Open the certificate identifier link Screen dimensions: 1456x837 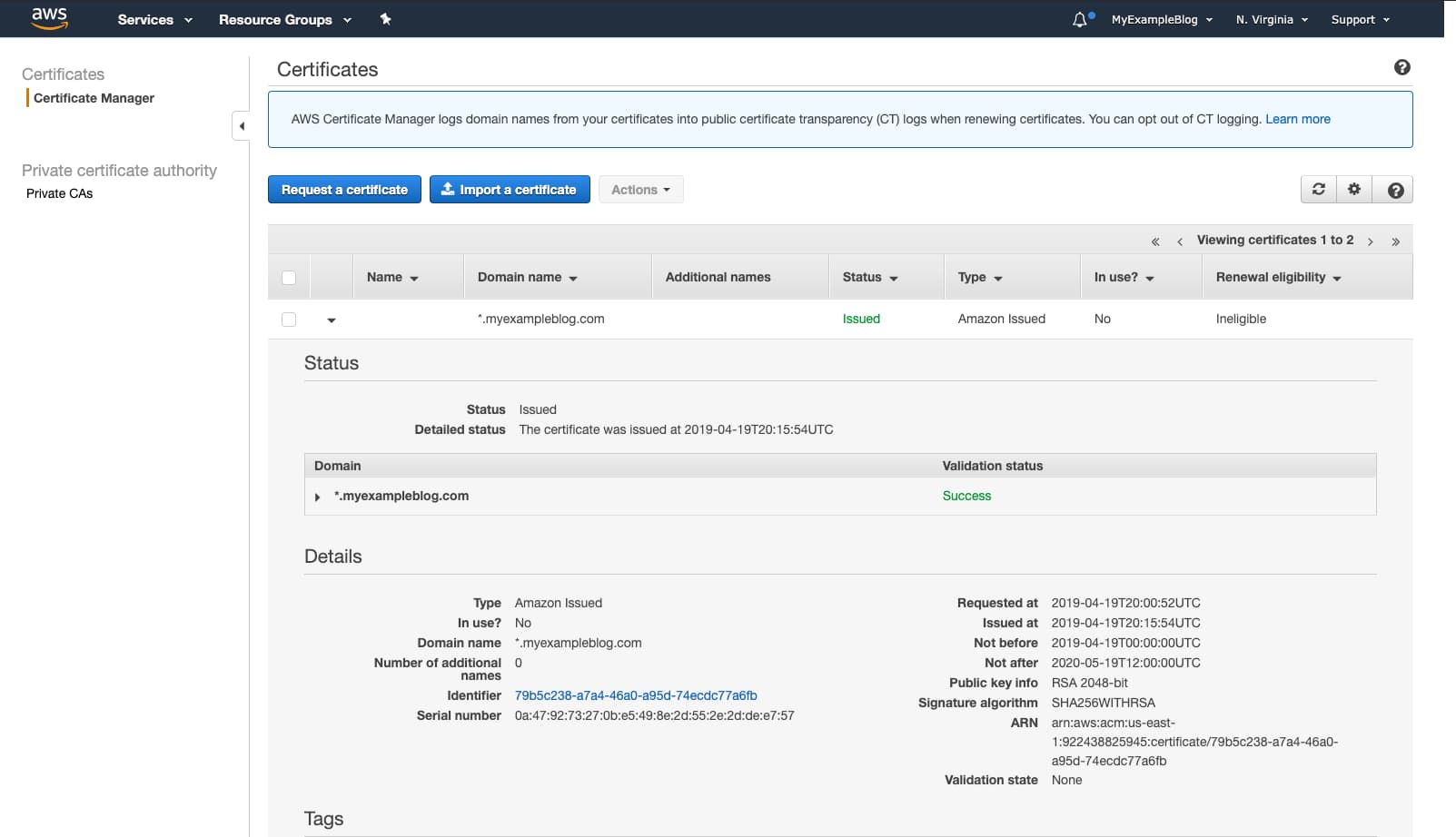coord(636,695)
